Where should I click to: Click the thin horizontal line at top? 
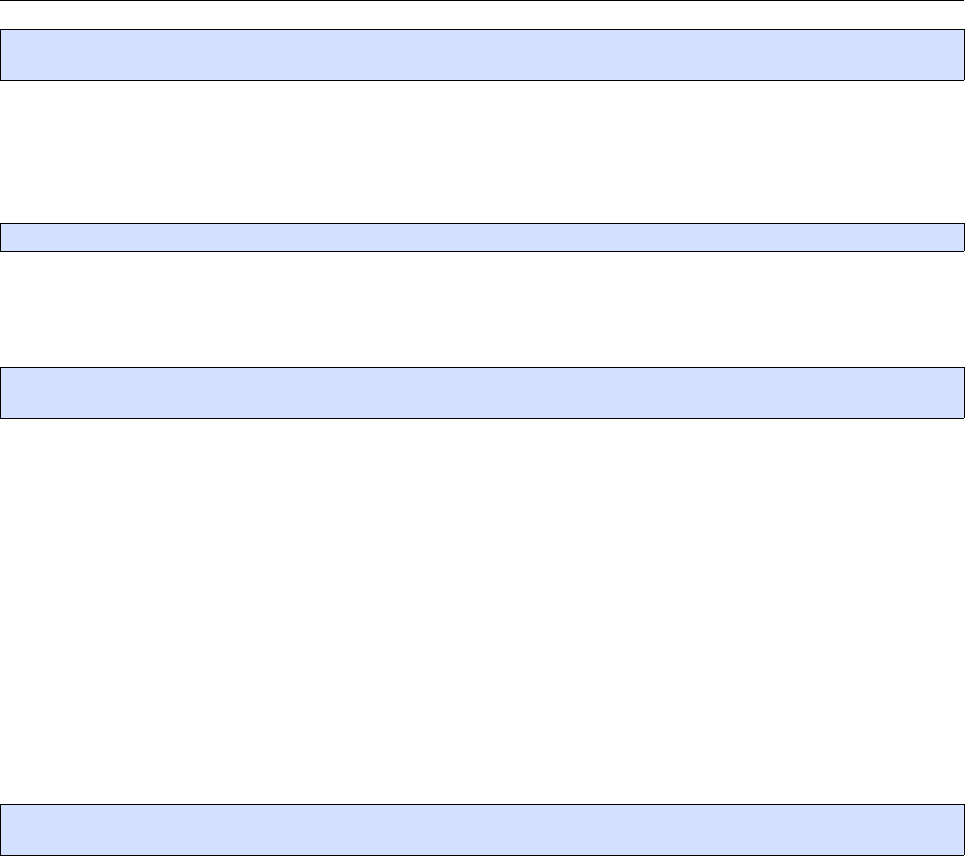(x=482, y=1)
